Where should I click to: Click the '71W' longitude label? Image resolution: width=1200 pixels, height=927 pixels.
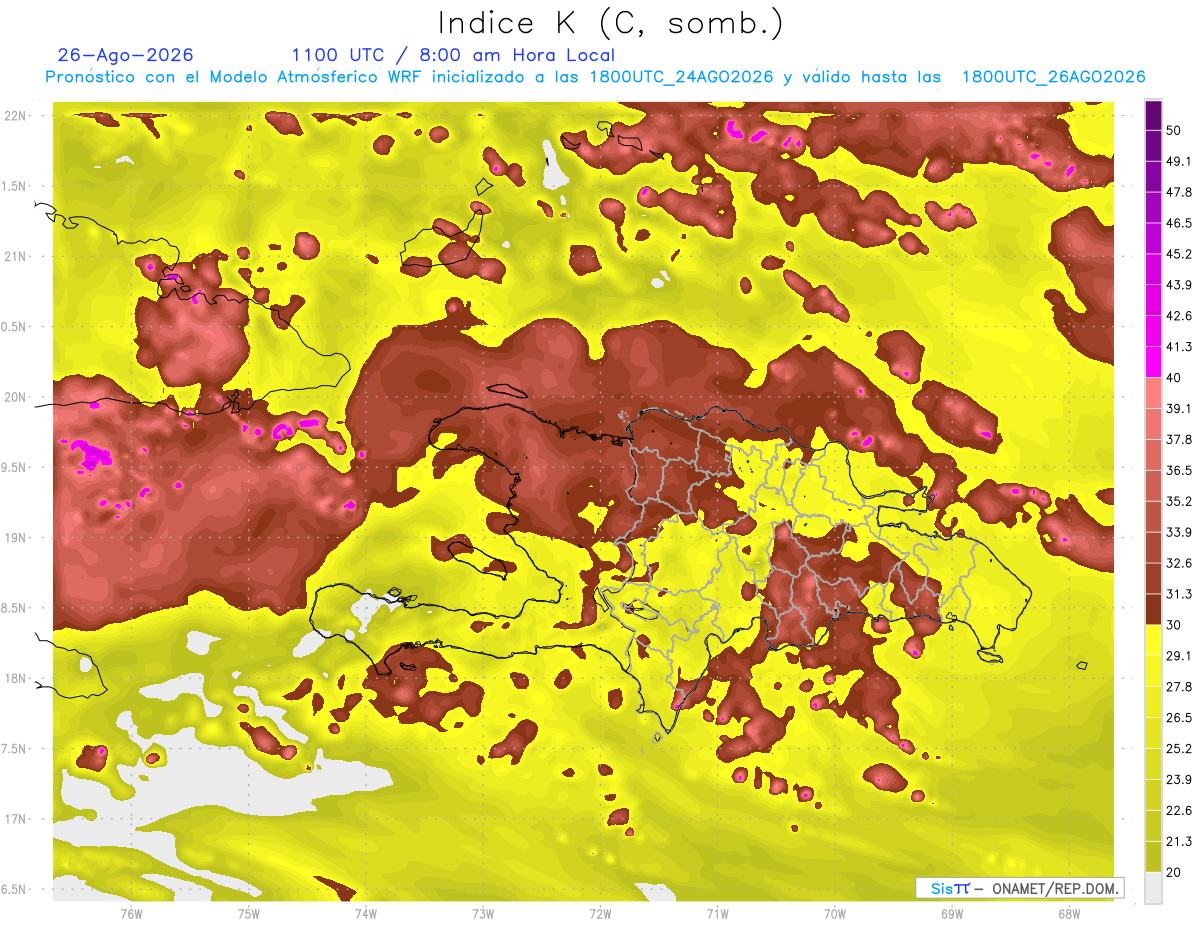point(717,914)
